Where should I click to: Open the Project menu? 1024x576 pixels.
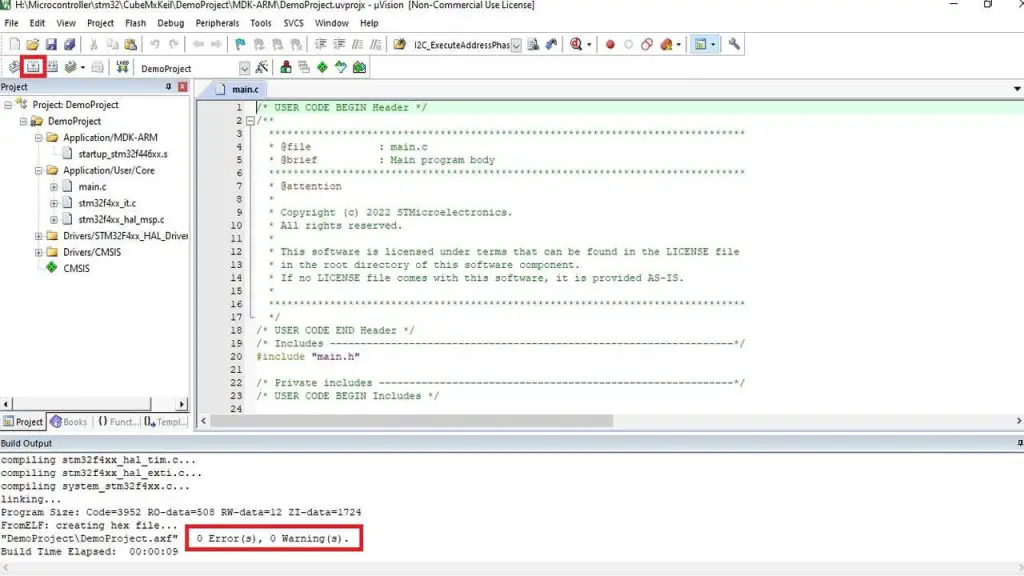(100, 23)
